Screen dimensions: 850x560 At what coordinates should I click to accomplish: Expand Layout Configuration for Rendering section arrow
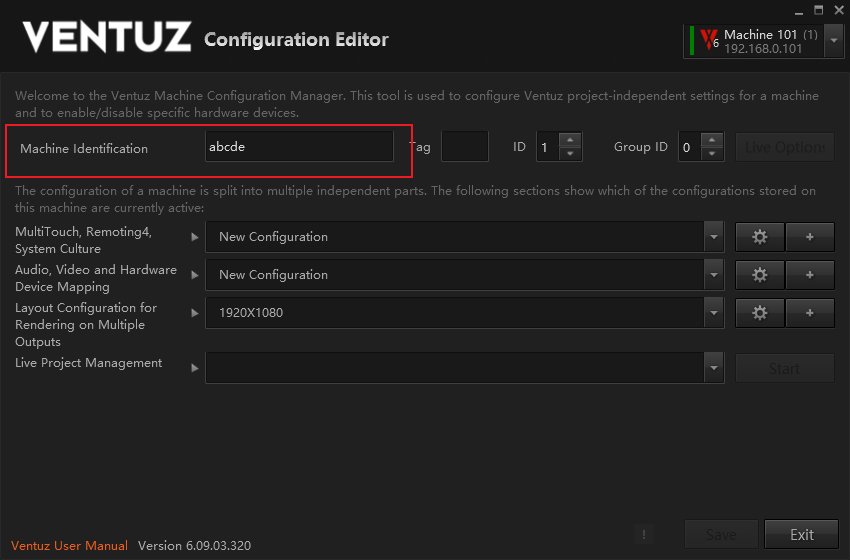click(195, 313)
